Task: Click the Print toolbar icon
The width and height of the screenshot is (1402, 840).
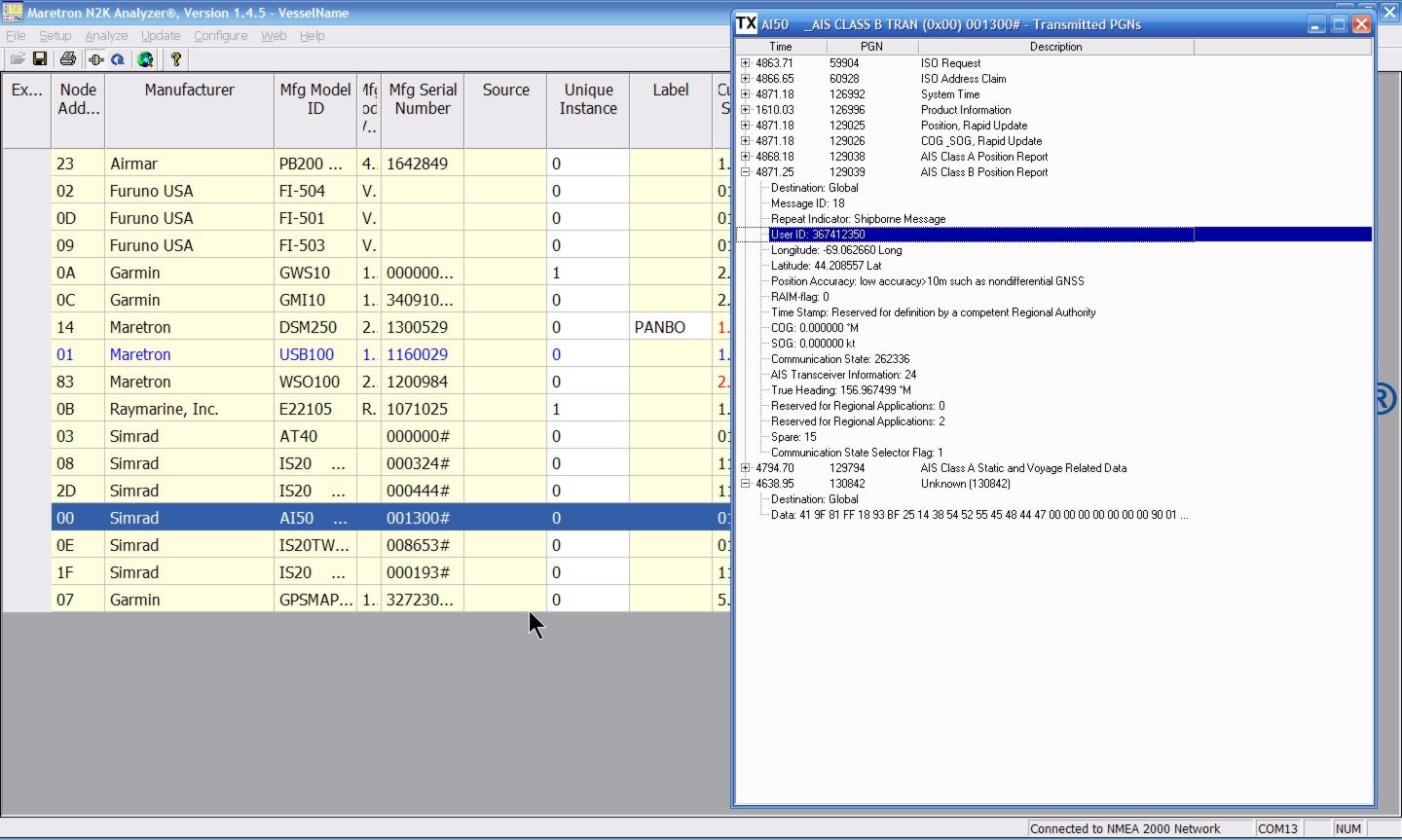Action: 67,59
